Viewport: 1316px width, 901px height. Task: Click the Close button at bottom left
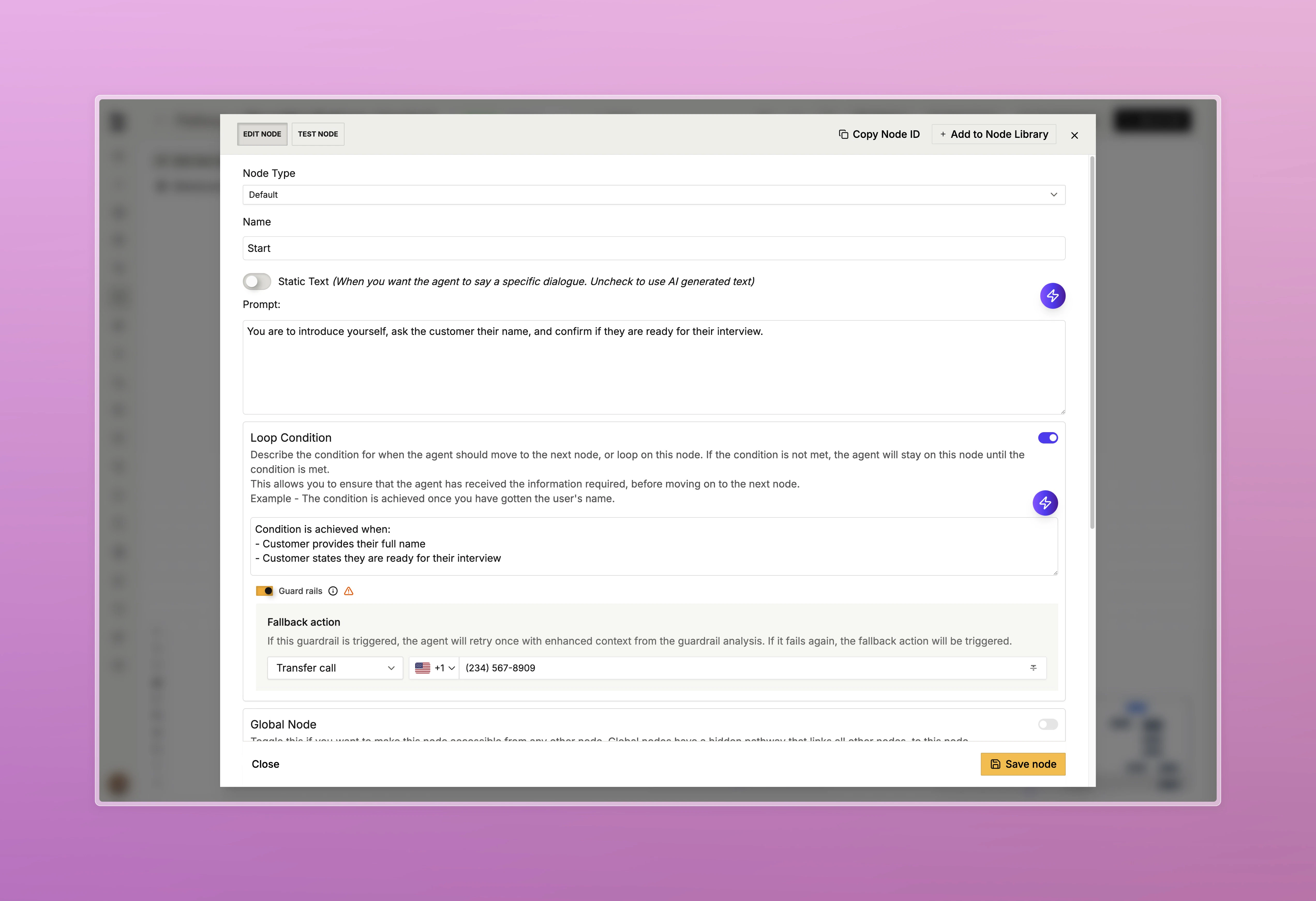266,764
